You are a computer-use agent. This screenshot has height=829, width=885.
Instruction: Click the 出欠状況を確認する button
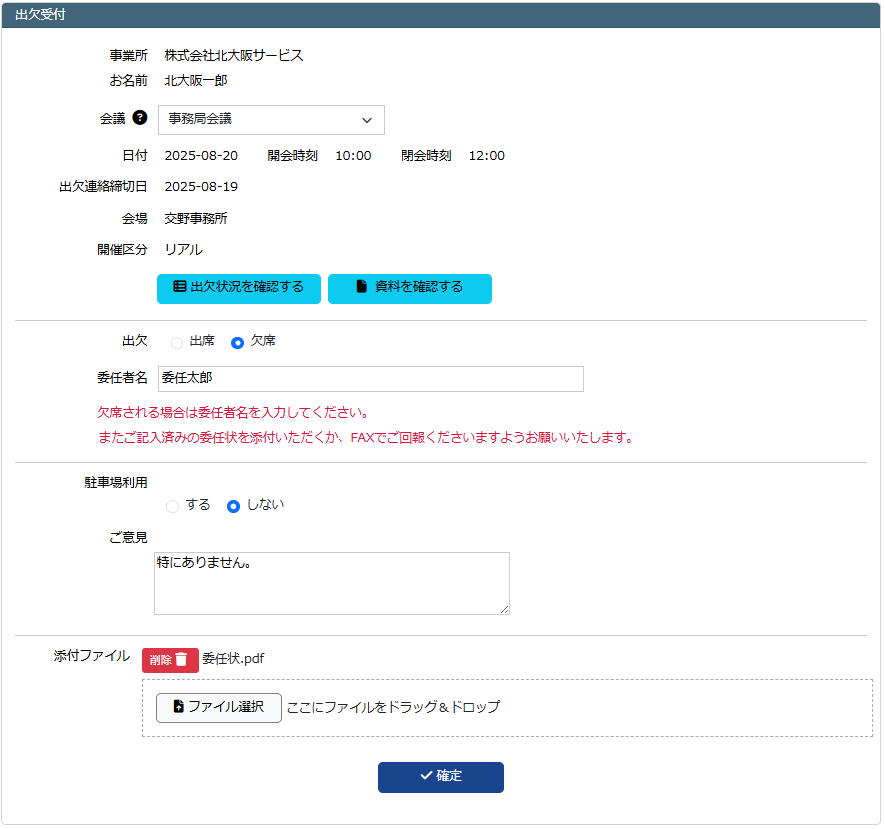[238, 289]
